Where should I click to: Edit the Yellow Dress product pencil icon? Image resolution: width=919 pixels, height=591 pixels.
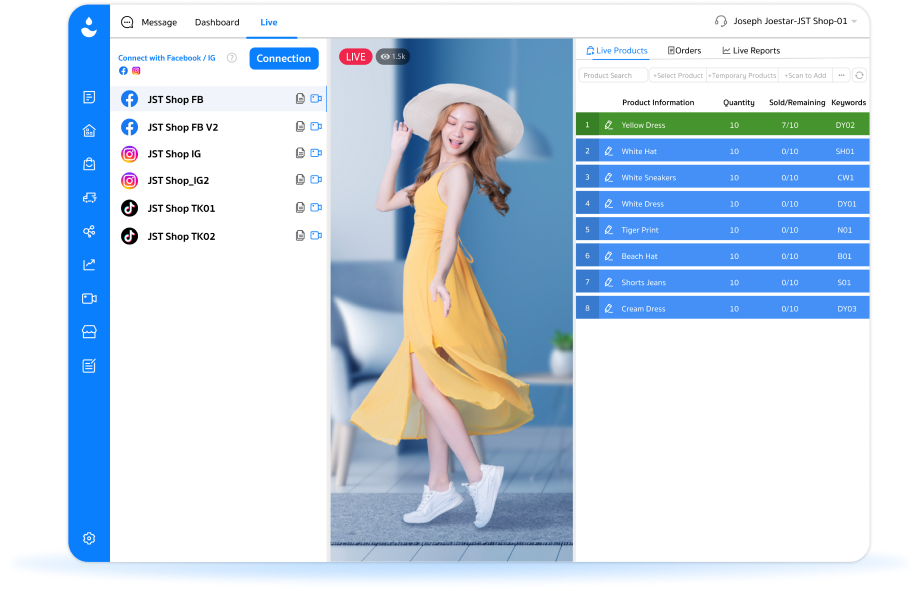609,125
